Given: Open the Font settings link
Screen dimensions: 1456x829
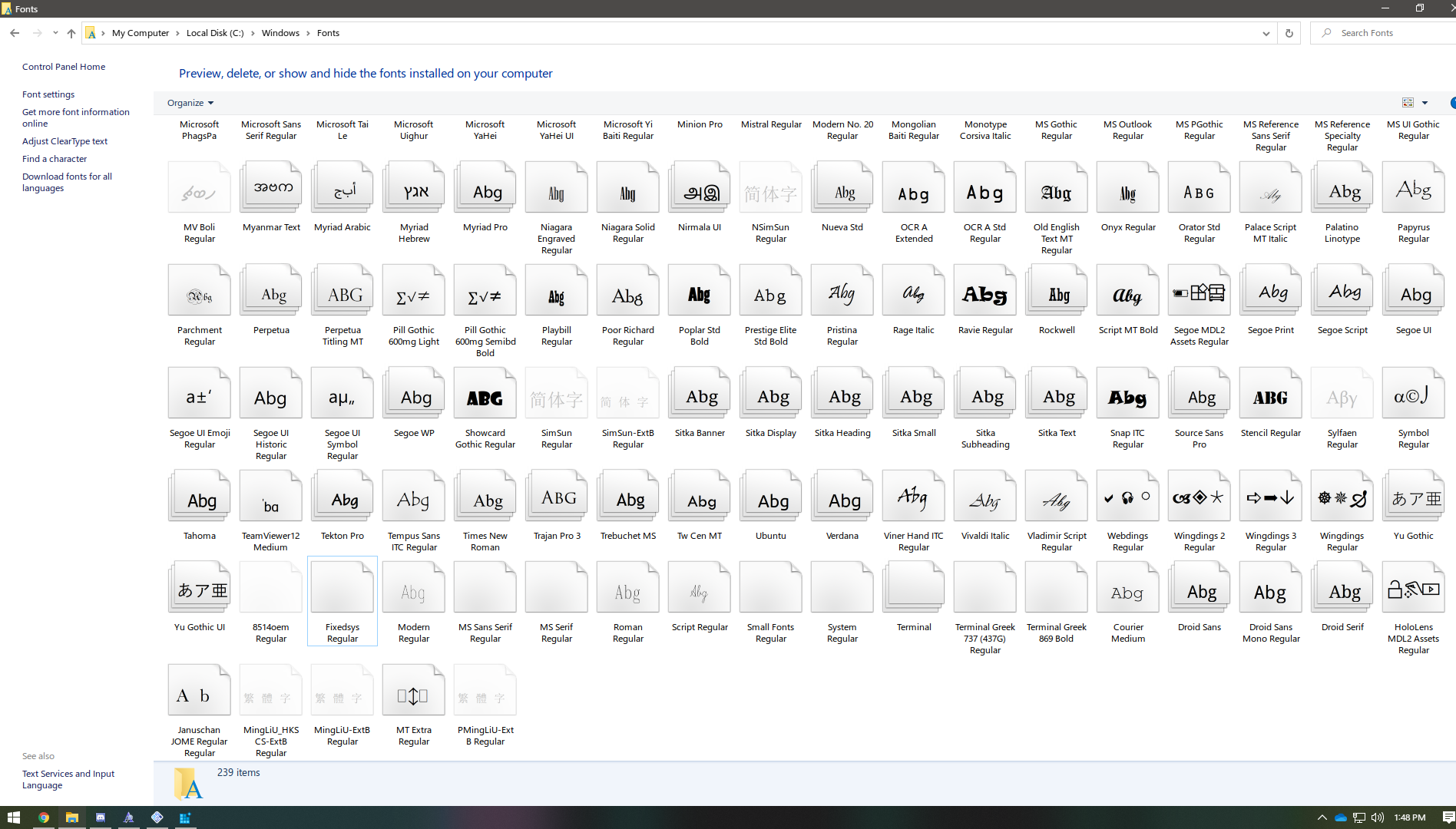Looking at the screenshot, I should click(x=48, y=94).
